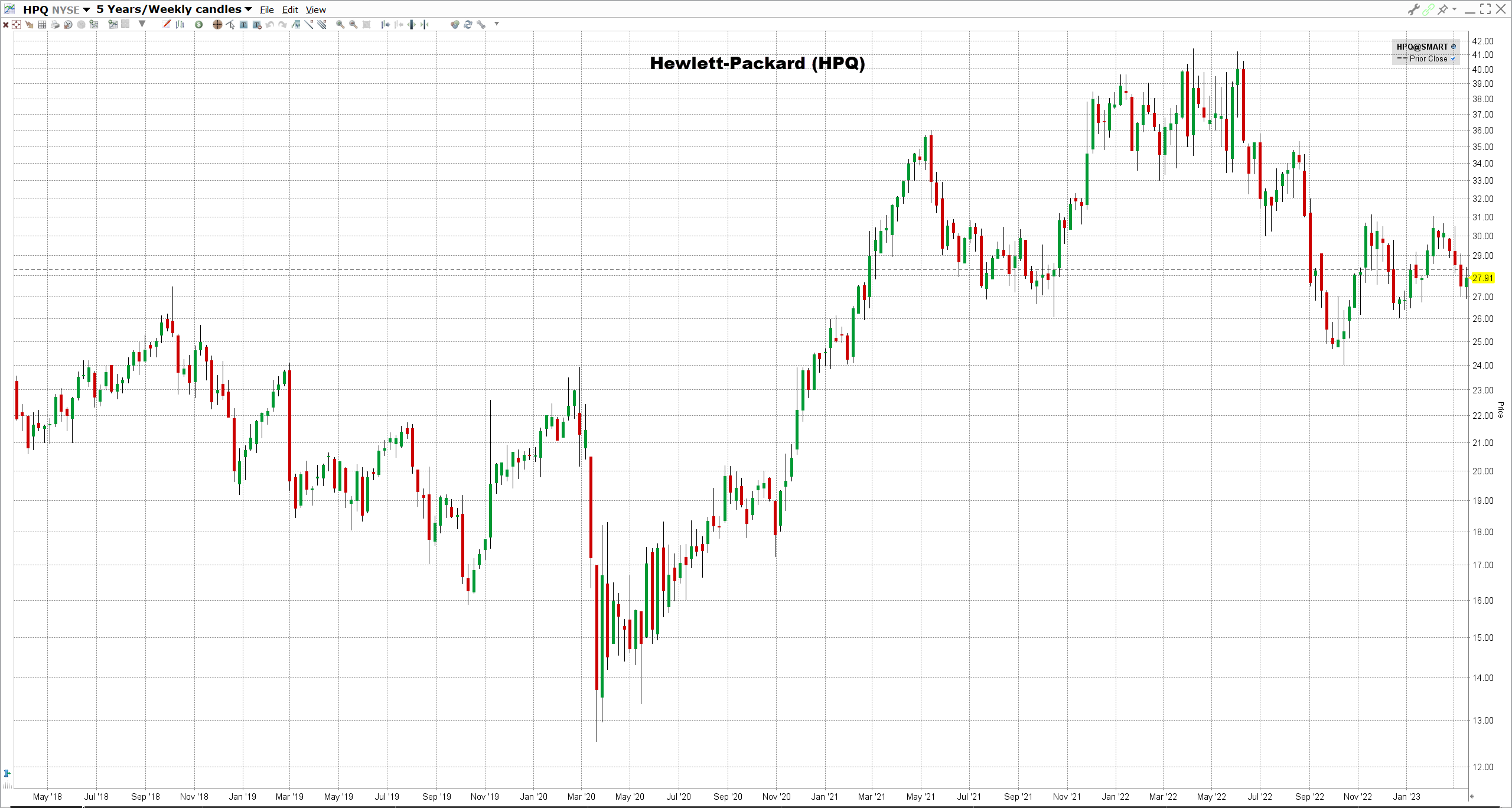Click the small diamond at time axis end
The width and height of the screenshot is (1512, 808).
(1472, 796)
